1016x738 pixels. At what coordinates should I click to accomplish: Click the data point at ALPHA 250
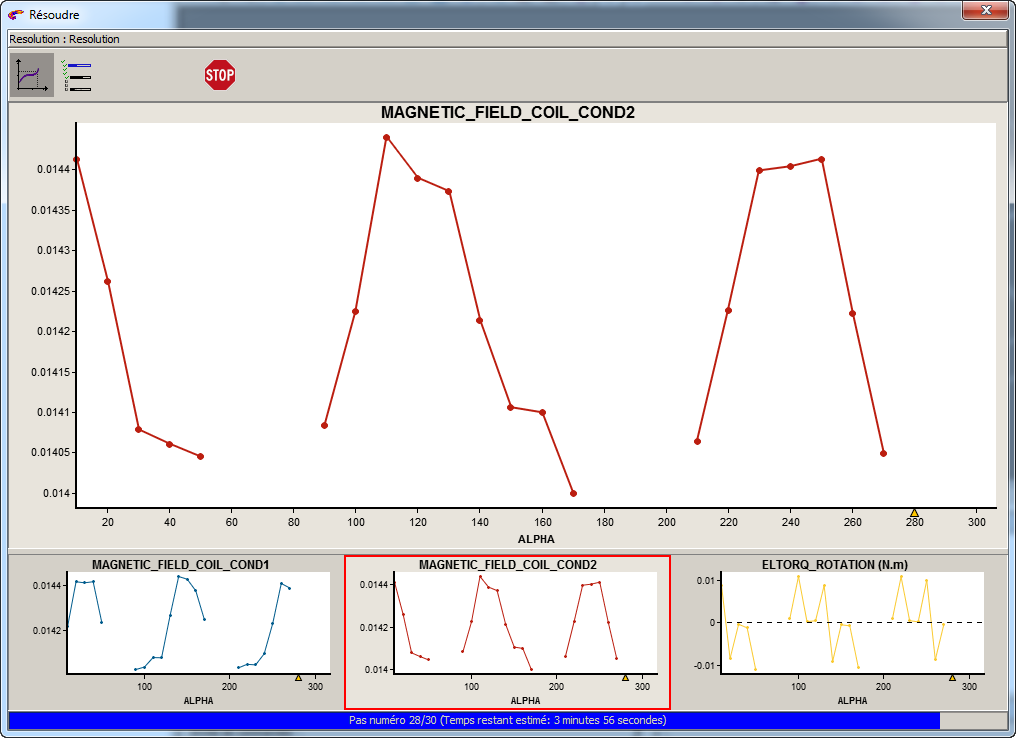pyautogui.click(x=822, y=159)
